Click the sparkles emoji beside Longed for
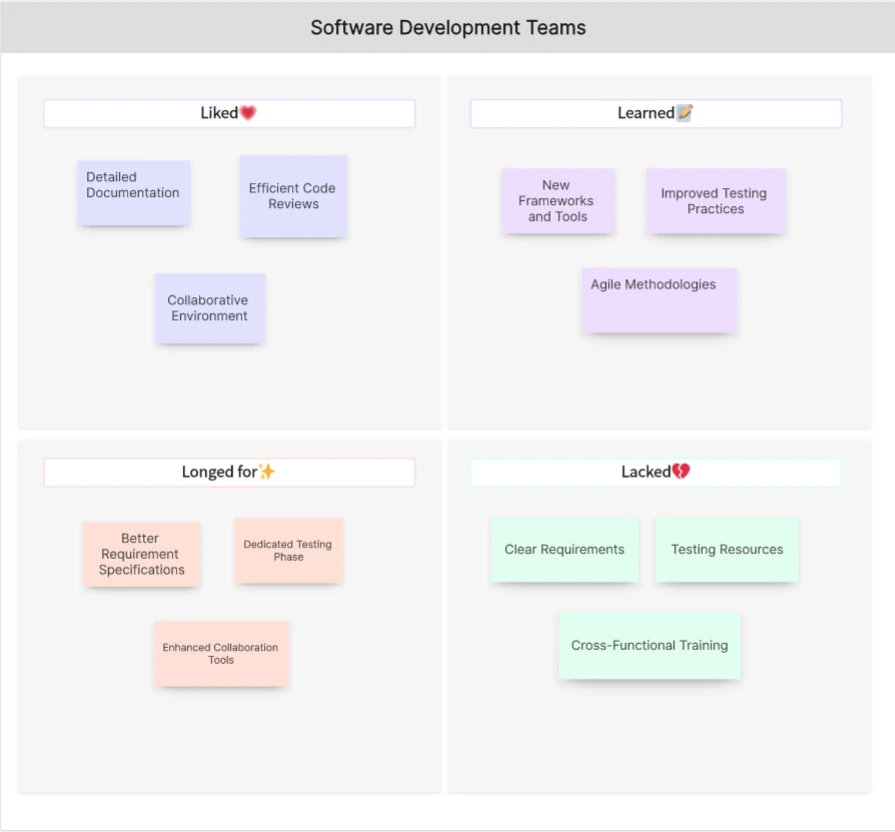Viewport: 895px width, 832px height. coord(267,471)
